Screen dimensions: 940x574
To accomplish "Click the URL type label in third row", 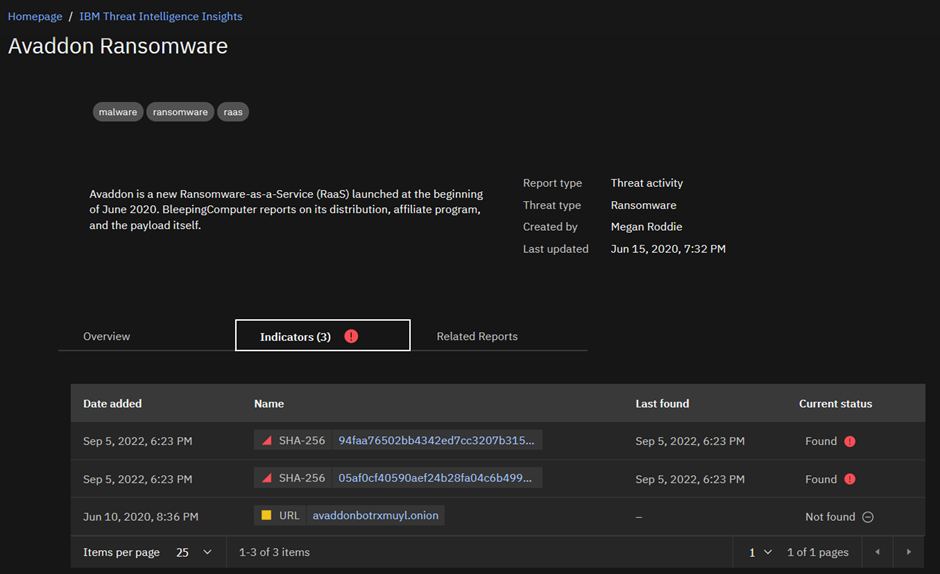I will [x=289, y=515].
